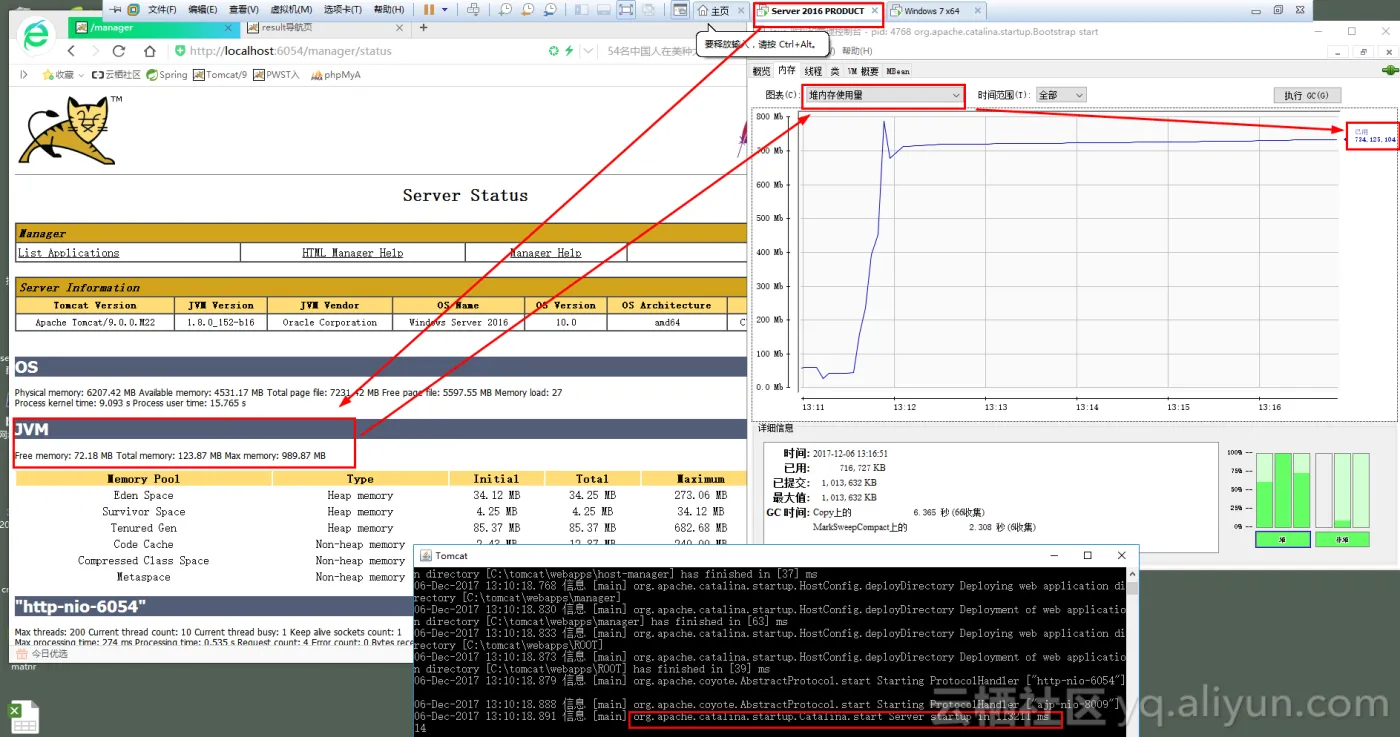The image size is (1400, 737).
Task: Open the time range dropdown set to 全部
Action: (1060, 95)
